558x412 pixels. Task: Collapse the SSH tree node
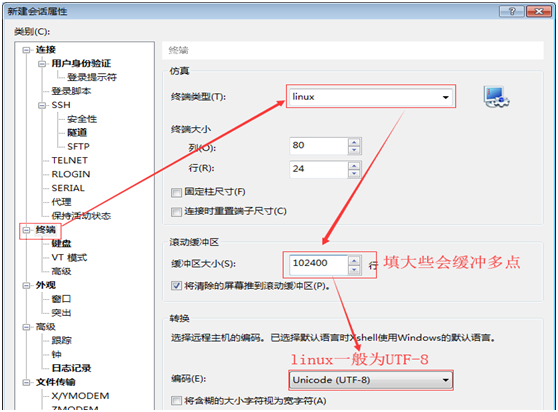pos(42,105)
